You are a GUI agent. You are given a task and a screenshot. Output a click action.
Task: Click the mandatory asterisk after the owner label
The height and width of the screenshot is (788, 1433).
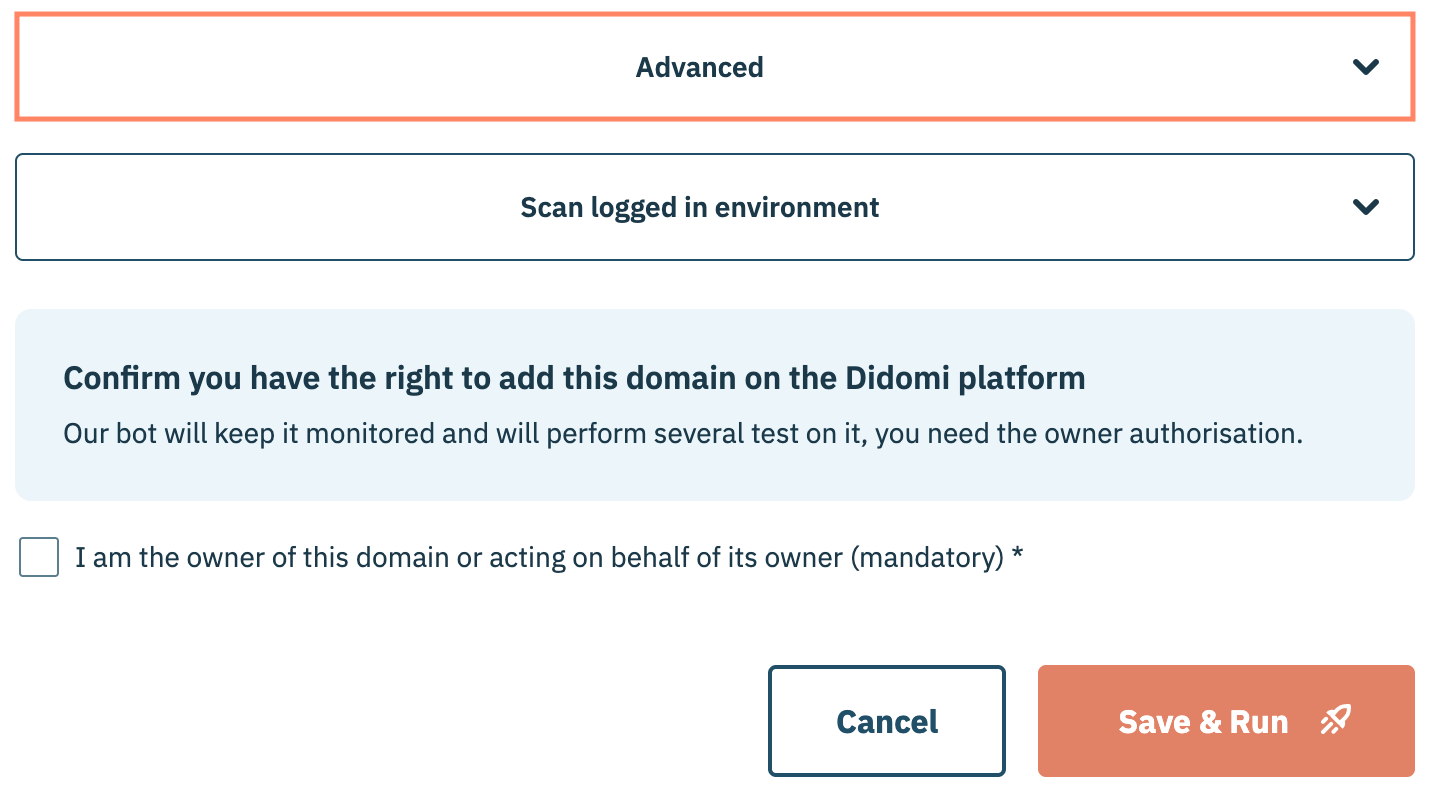(1018, 557)
